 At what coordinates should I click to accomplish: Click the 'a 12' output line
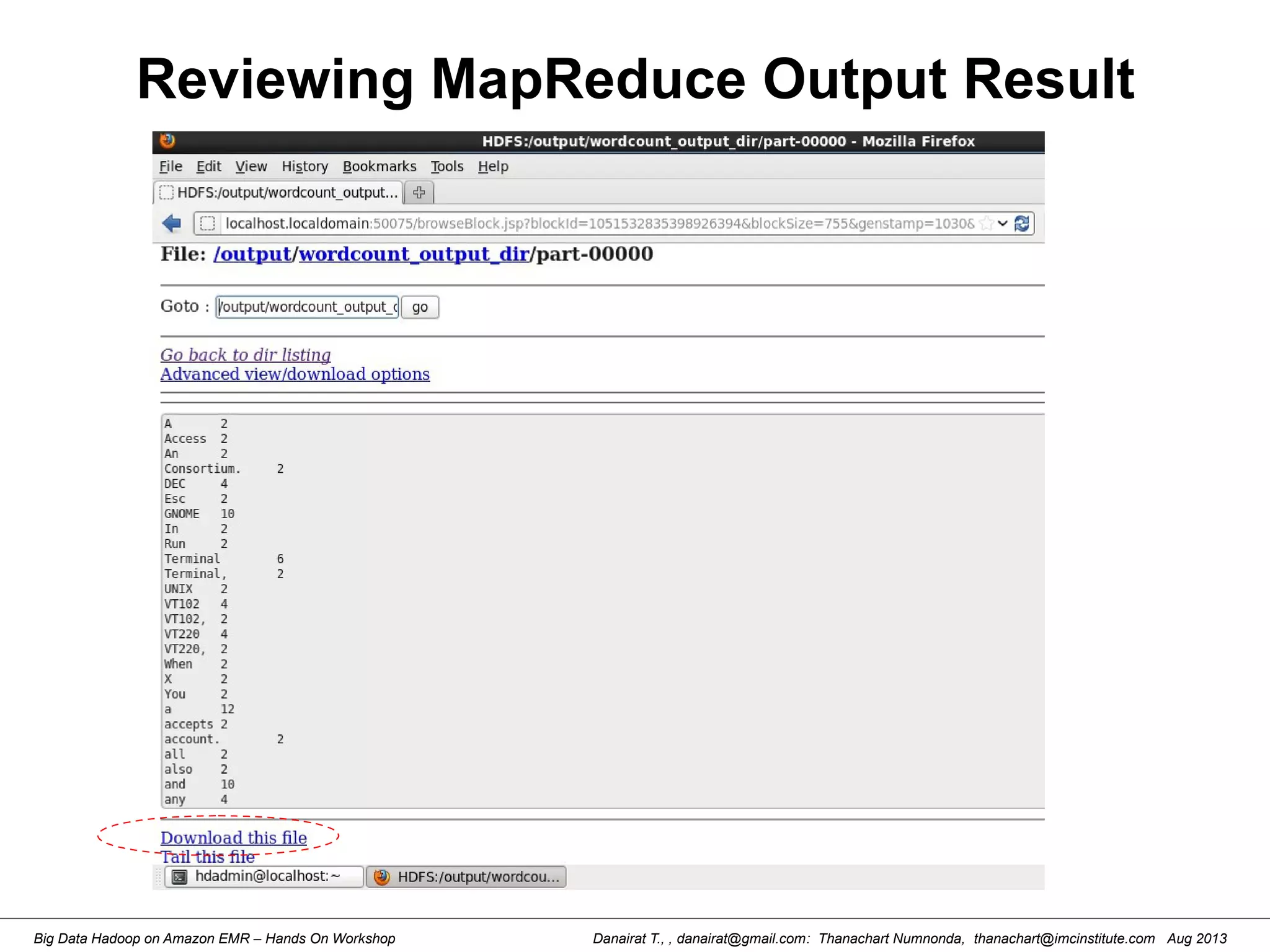pyautogui.click(x=200, y=709)
